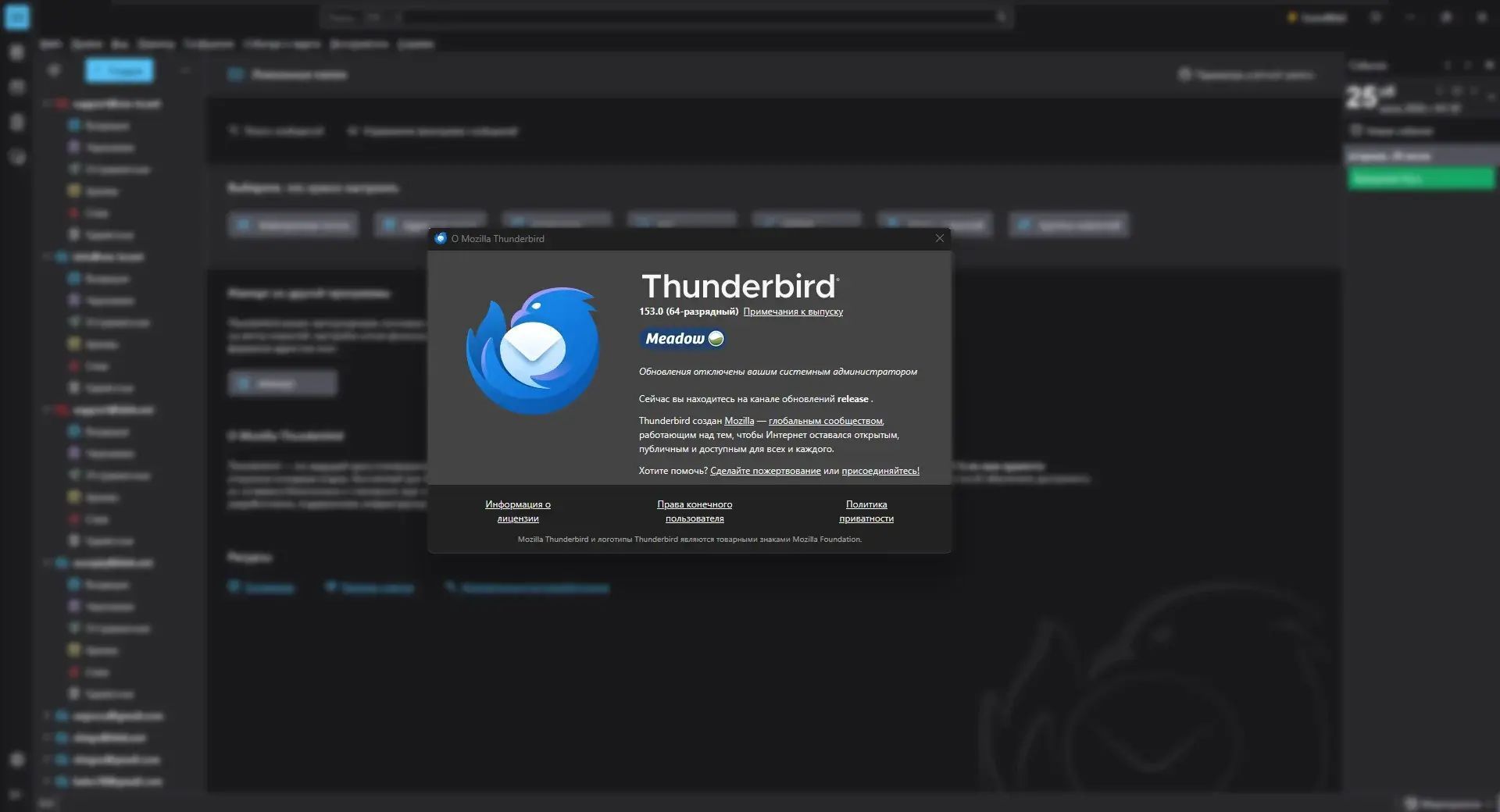Image resolution: width=1500 pixels, height=812 pixels.
Task: Click the 'Обновления отключены вашим системным администратором' message
Action: coord(778,372)
